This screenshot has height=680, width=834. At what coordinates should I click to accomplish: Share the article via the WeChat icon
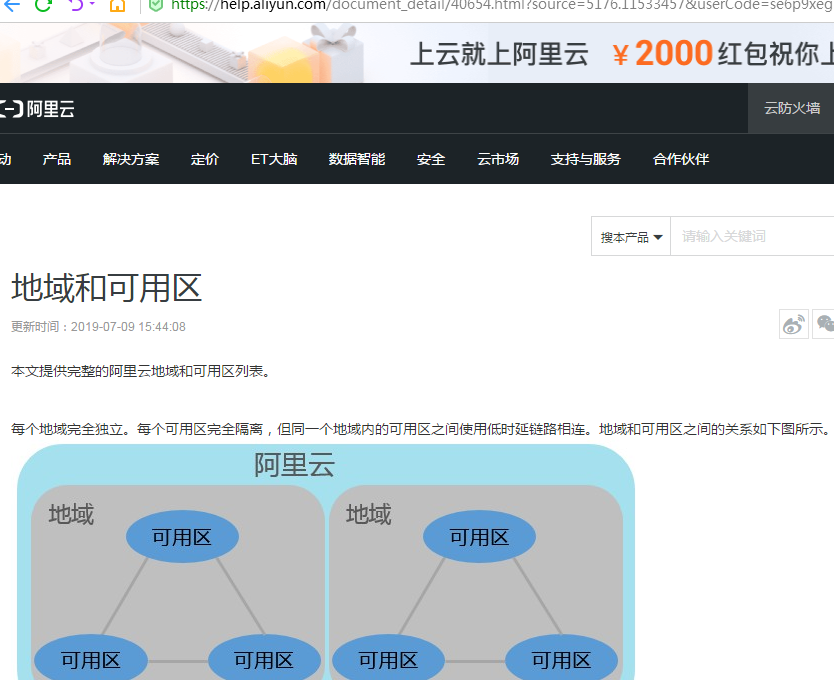point(824,324)
